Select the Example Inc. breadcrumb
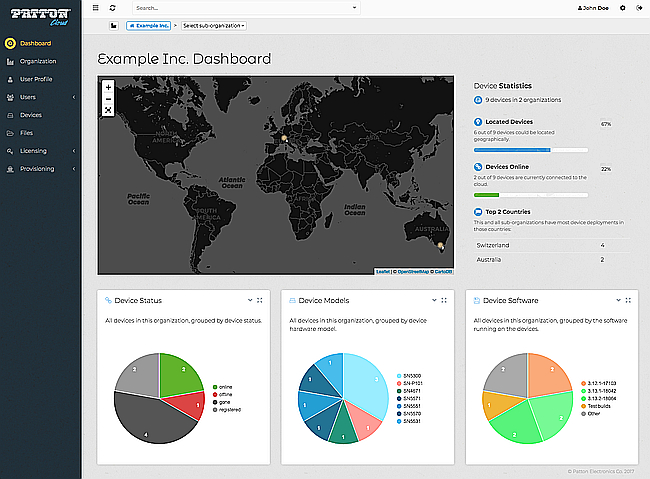Viewport: 650px width, 479px height. (x=148, y=26)
